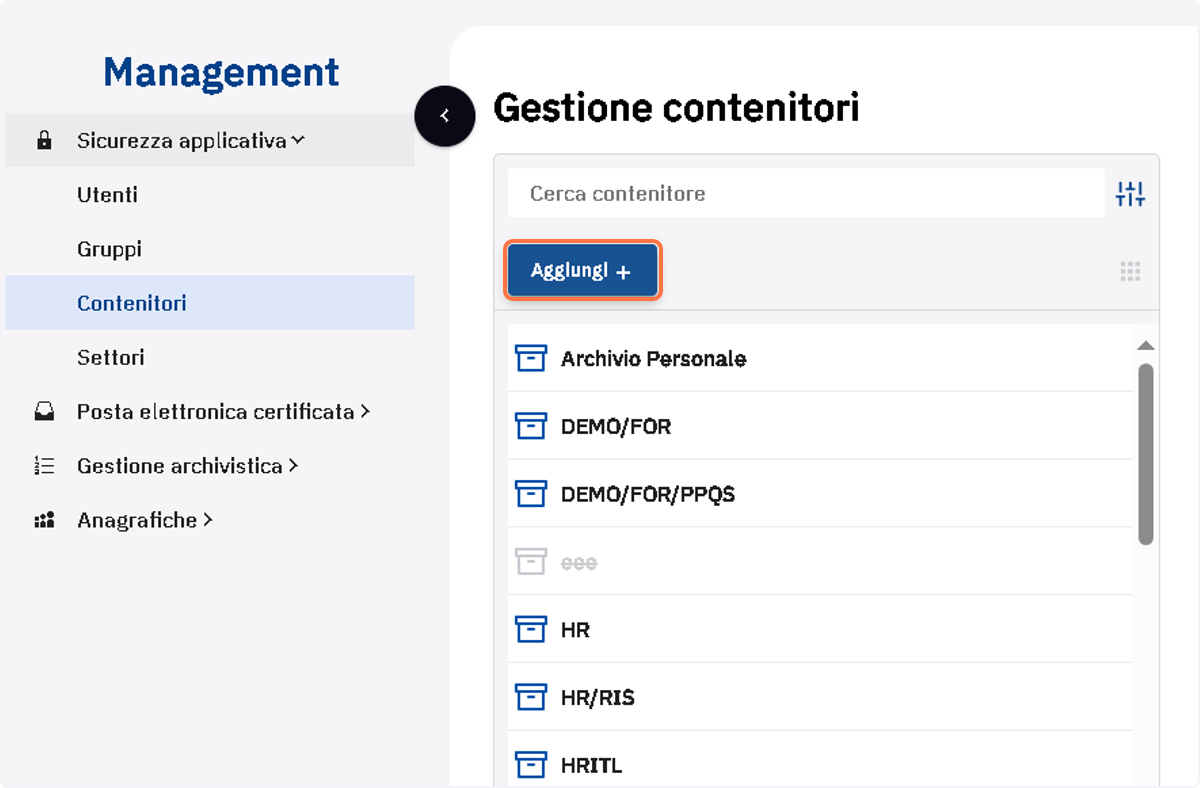Switch layout with the grid view icon

(1130, 271)
